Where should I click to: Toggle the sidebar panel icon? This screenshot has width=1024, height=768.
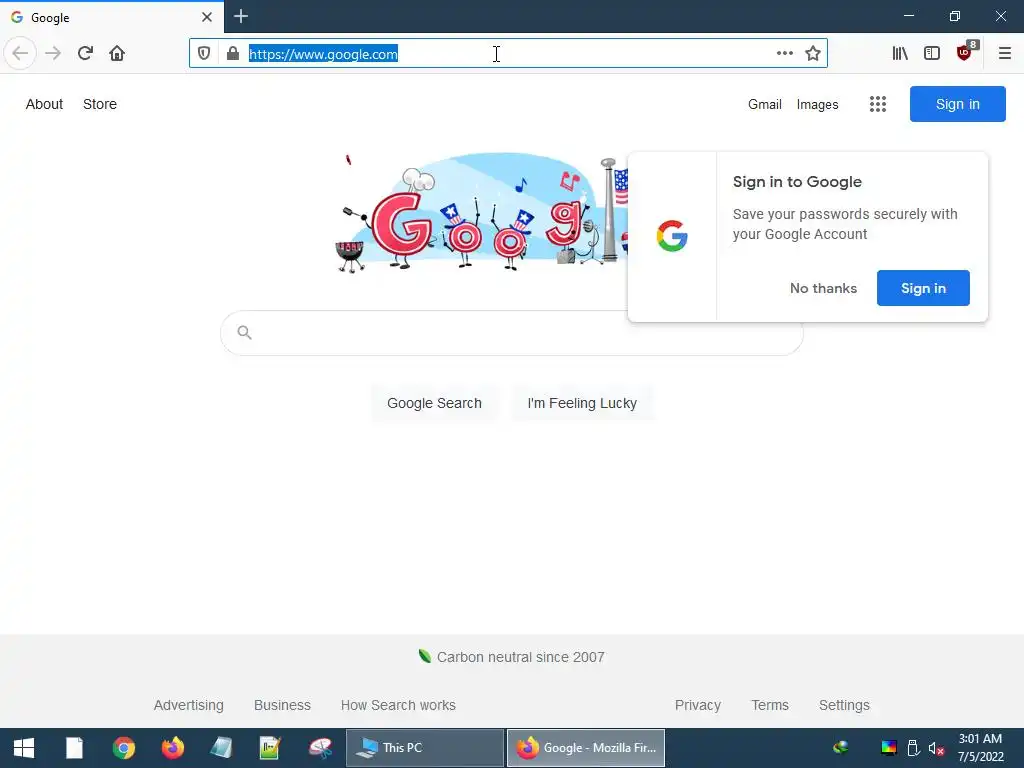[932, 53]
